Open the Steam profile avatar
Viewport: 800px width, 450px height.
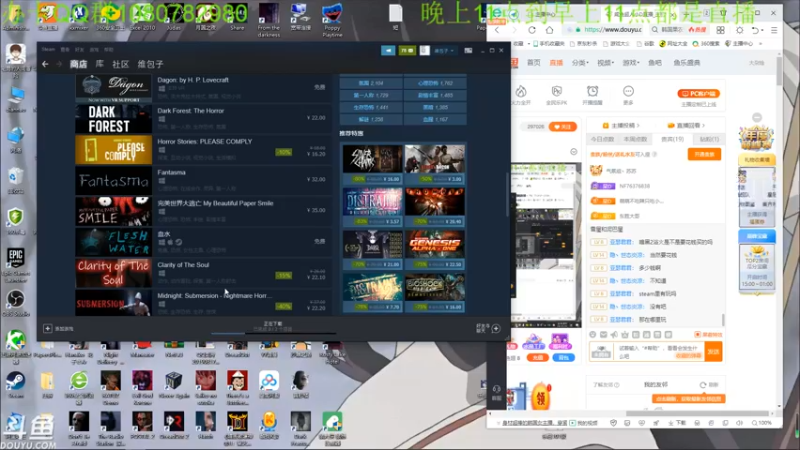coord(424,51)
